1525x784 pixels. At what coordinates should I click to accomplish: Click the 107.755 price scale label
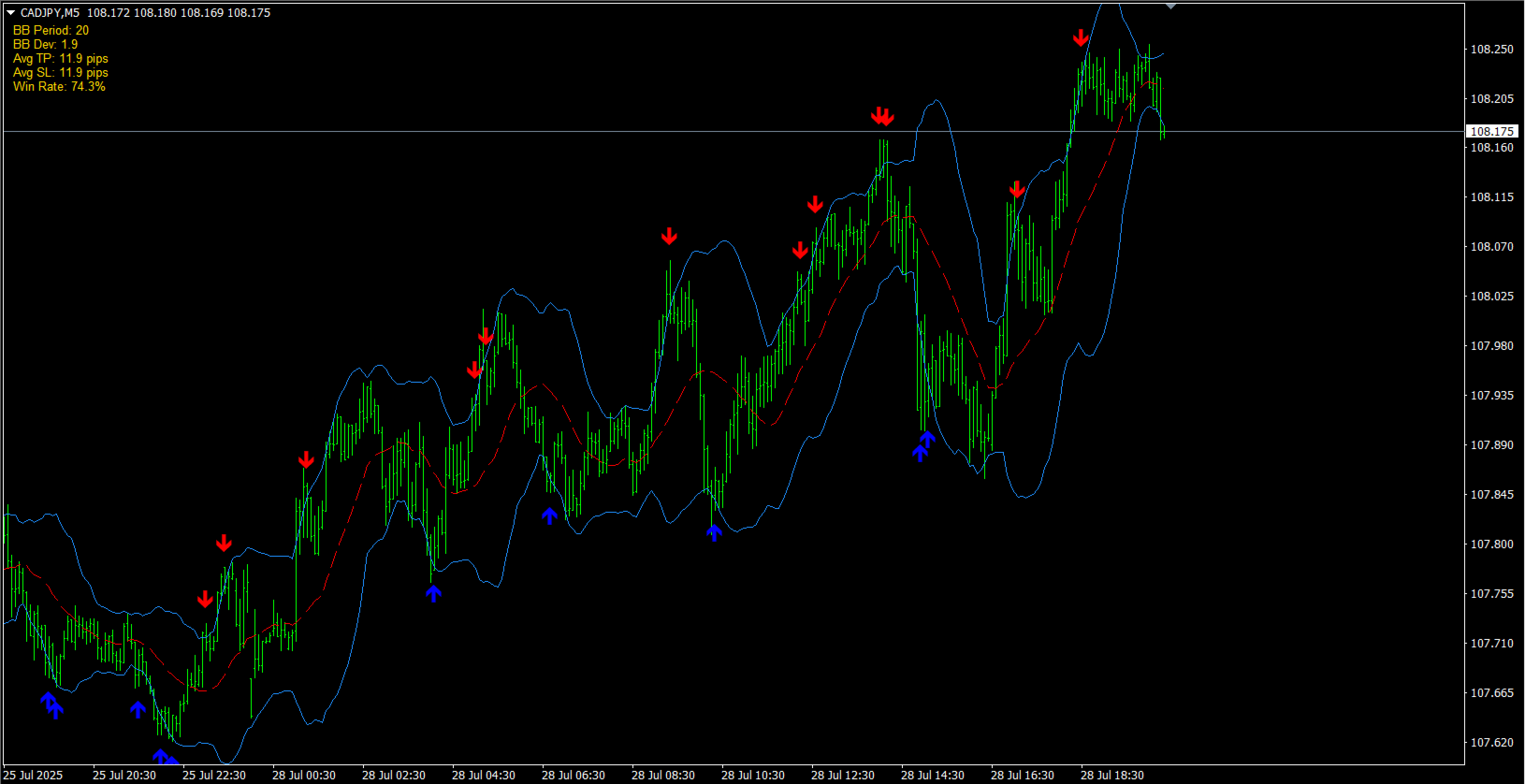pyautogui.click(x=1491, y=594)
